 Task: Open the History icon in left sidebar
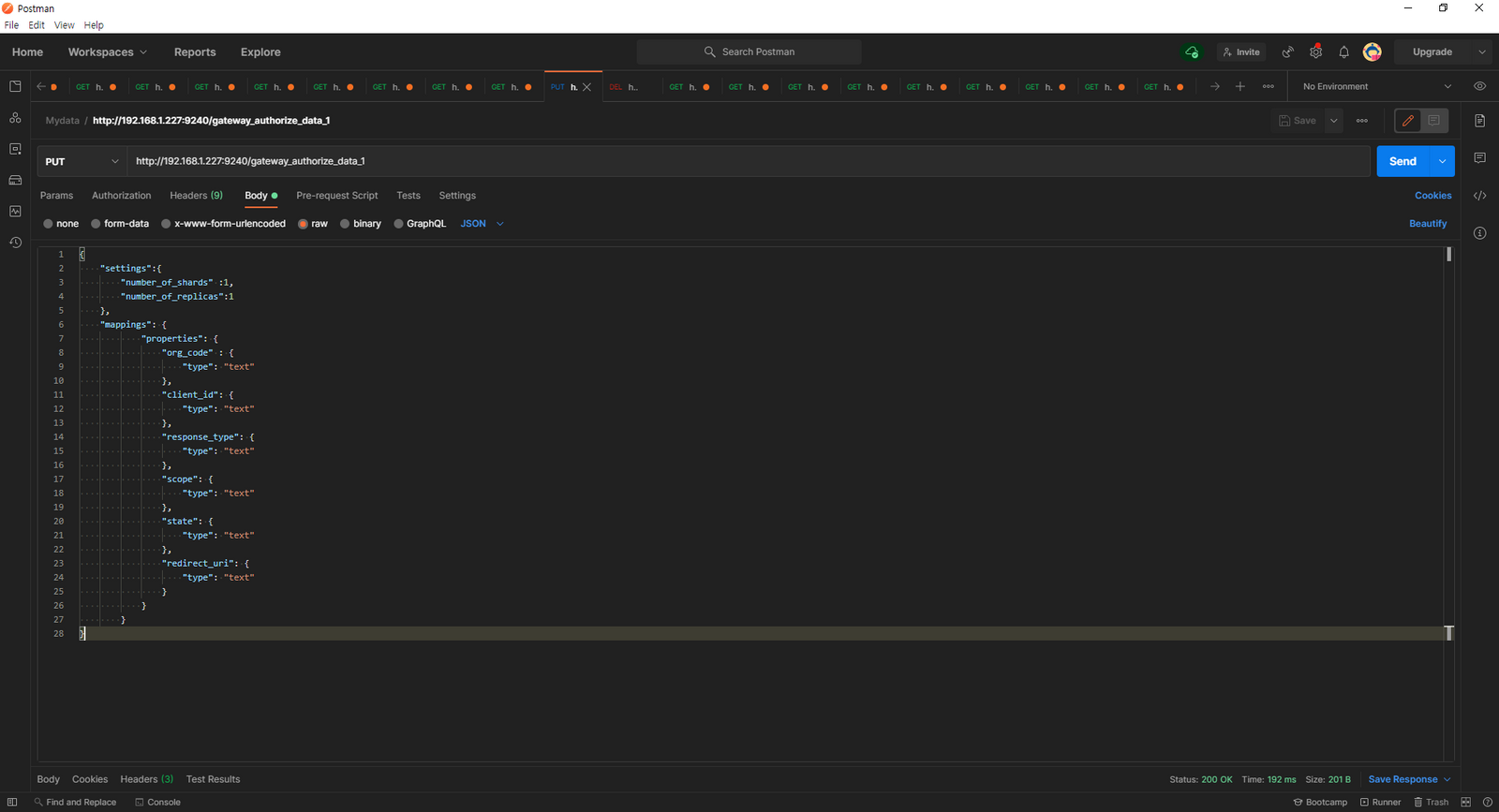tap(15, 243)
